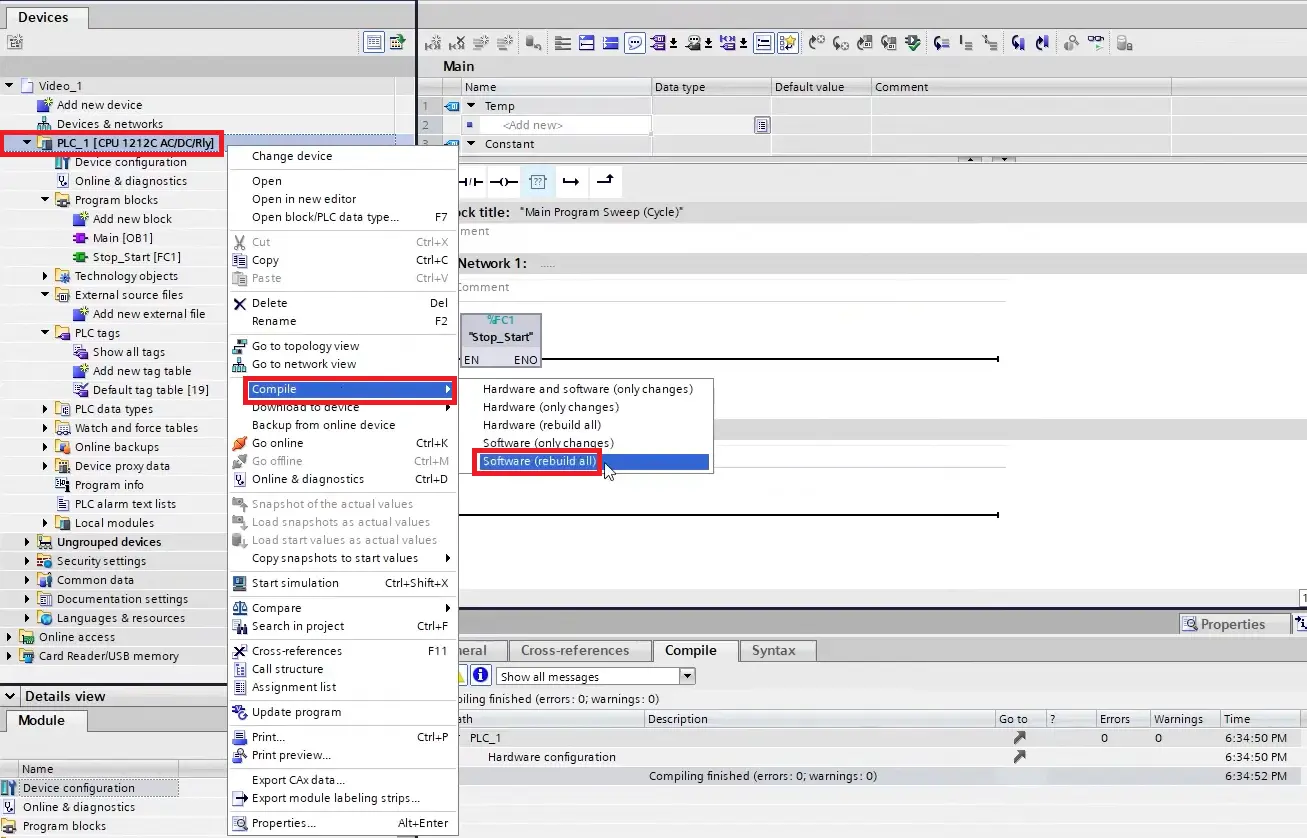Collapse the Program blocks folder
The height and width of the screenshot is (838, 1307).
coord(44,199)
